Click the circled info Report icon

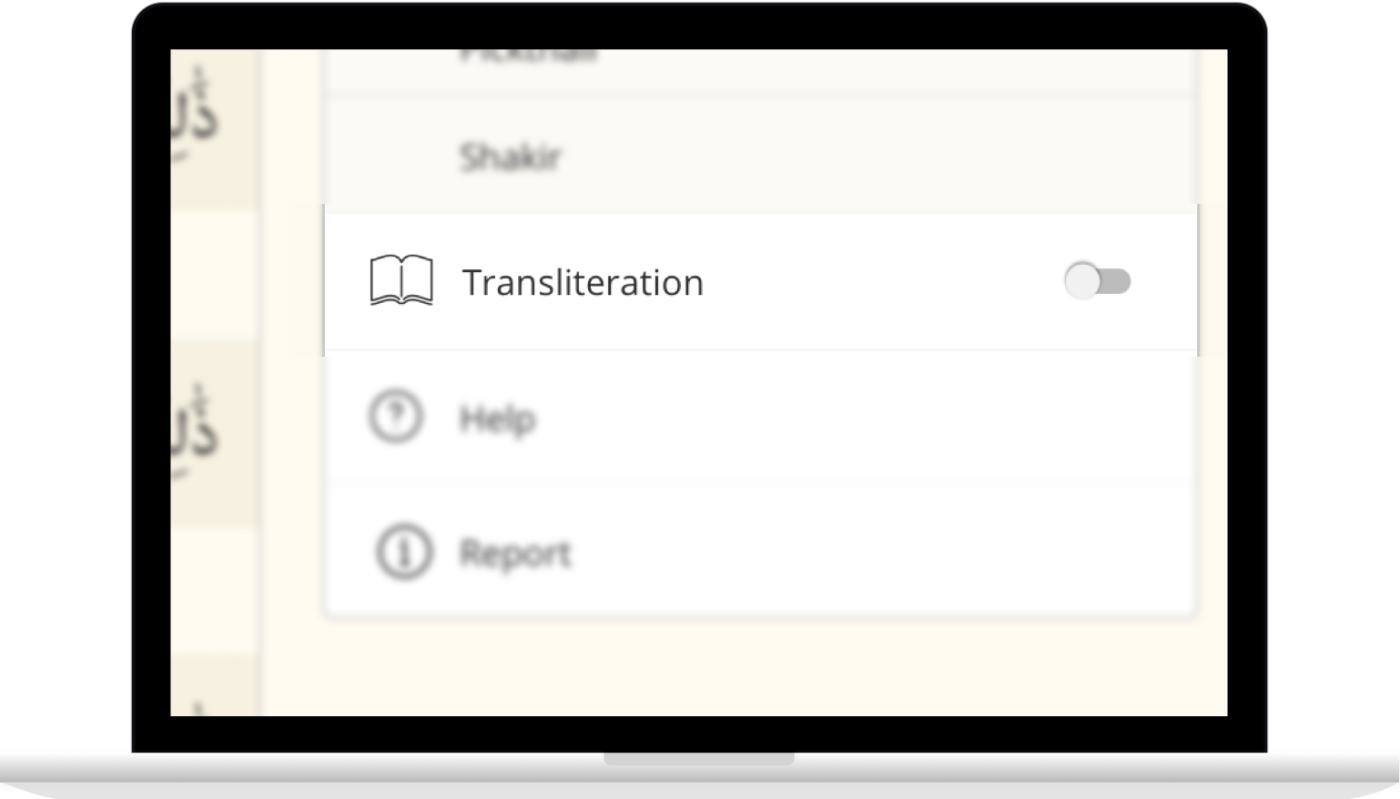(404, 551)
